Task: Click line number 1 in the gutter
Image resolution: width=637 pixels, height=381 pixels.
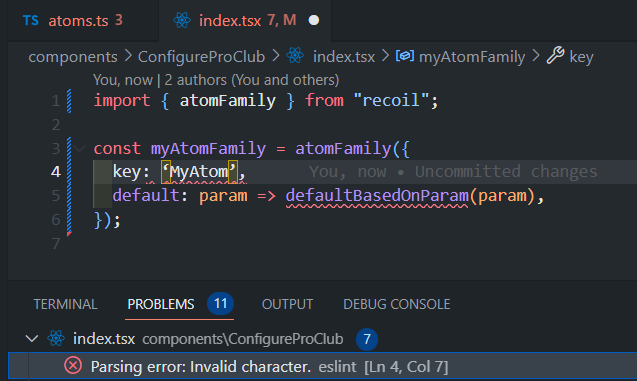Action: tap(56, 101)
